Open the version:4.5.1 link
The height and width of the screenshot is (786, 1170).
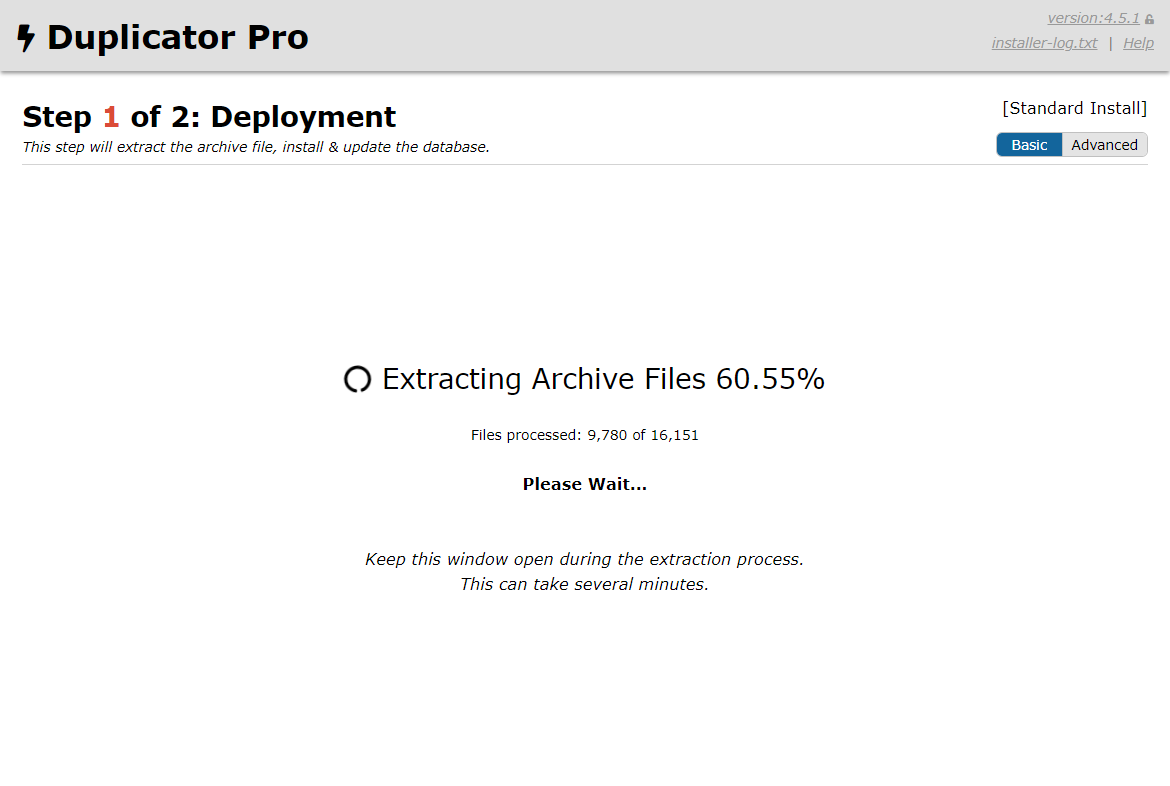(1093, 18)
